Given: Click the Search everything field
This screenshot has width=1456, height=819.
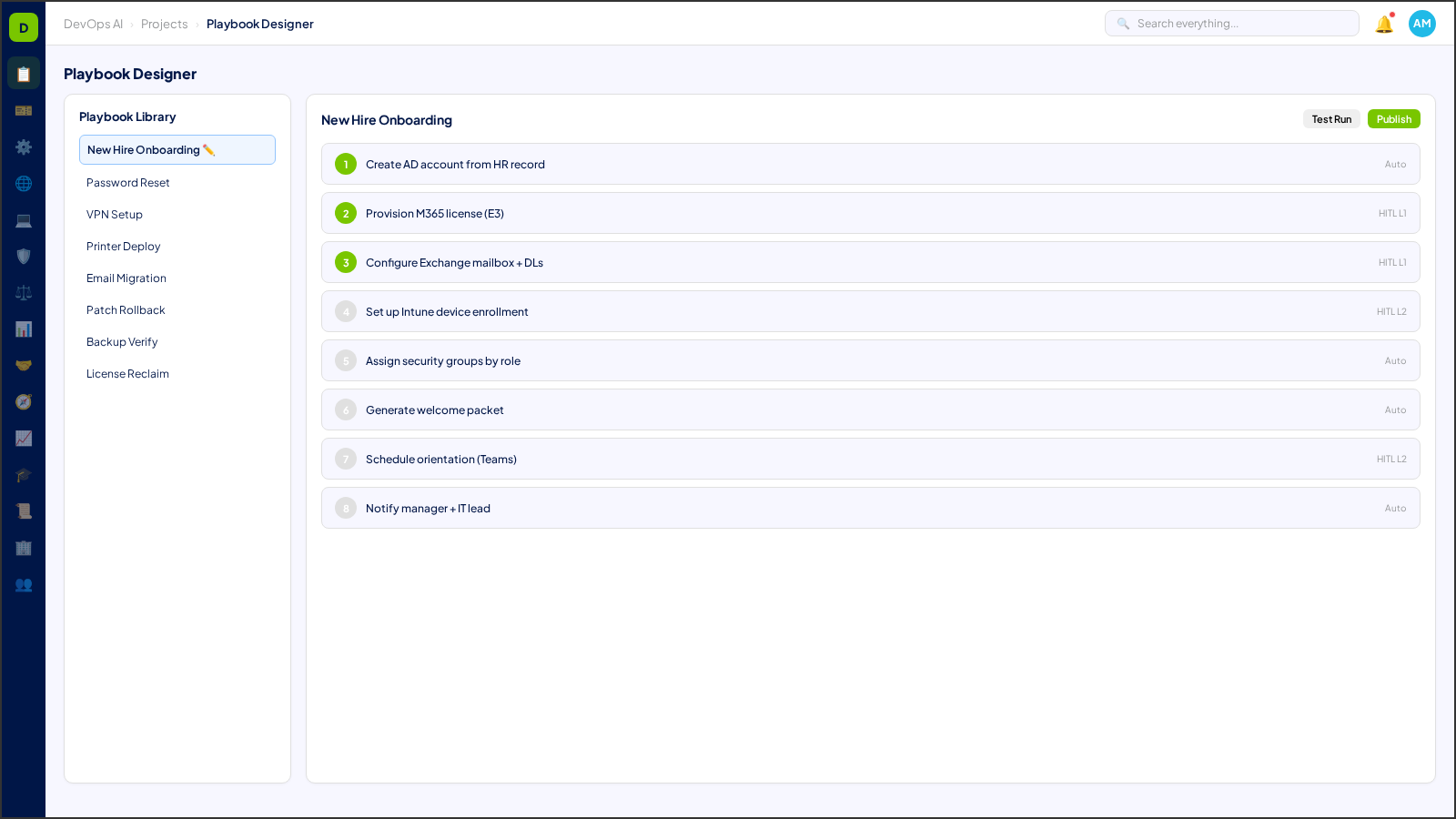Looking at the screenshot, I should (1231, 23).
